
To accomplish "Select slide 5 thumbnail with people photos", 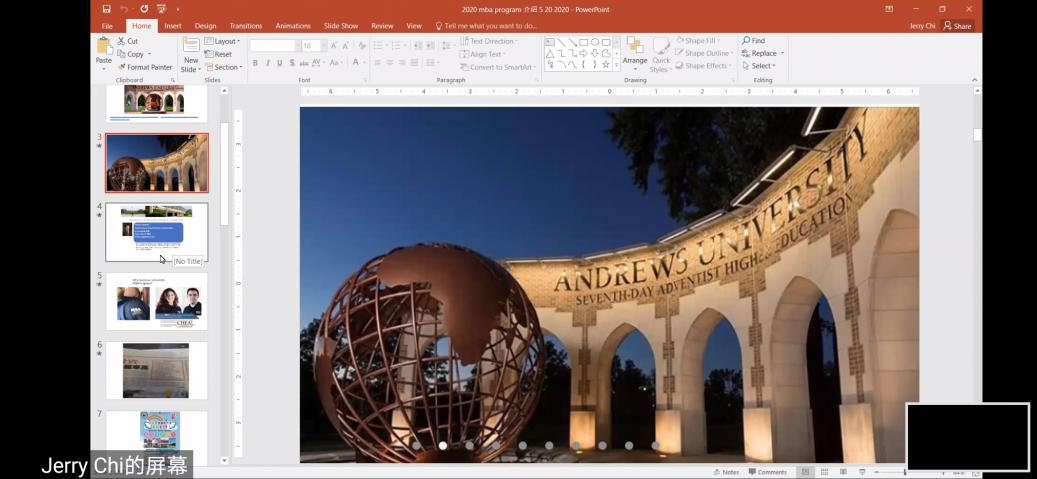I will (157, 301).
